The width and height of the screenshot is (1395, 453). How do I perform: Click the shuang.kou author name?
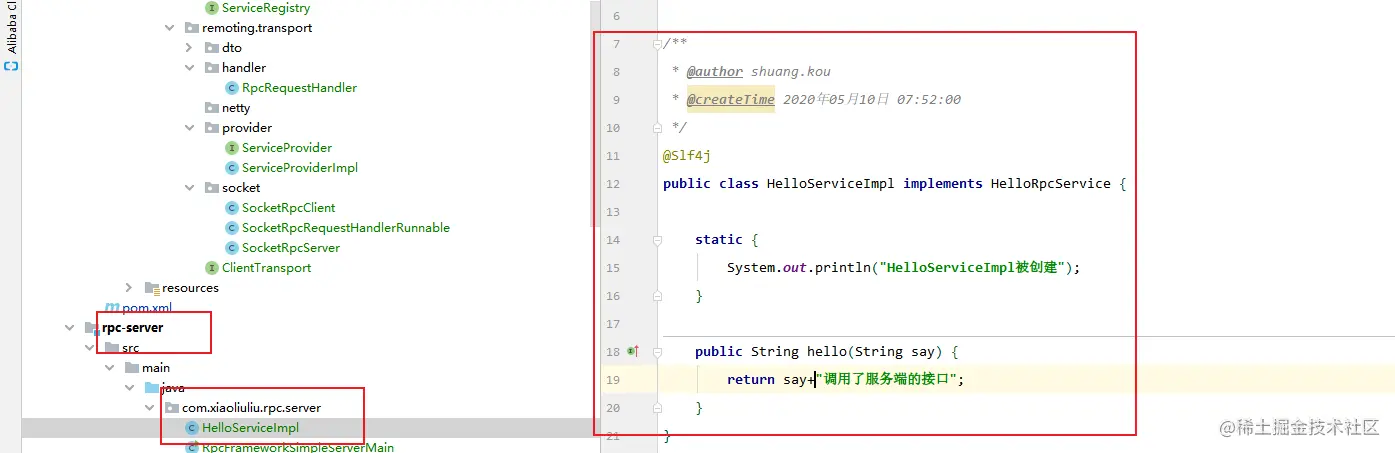click(791, 72)
